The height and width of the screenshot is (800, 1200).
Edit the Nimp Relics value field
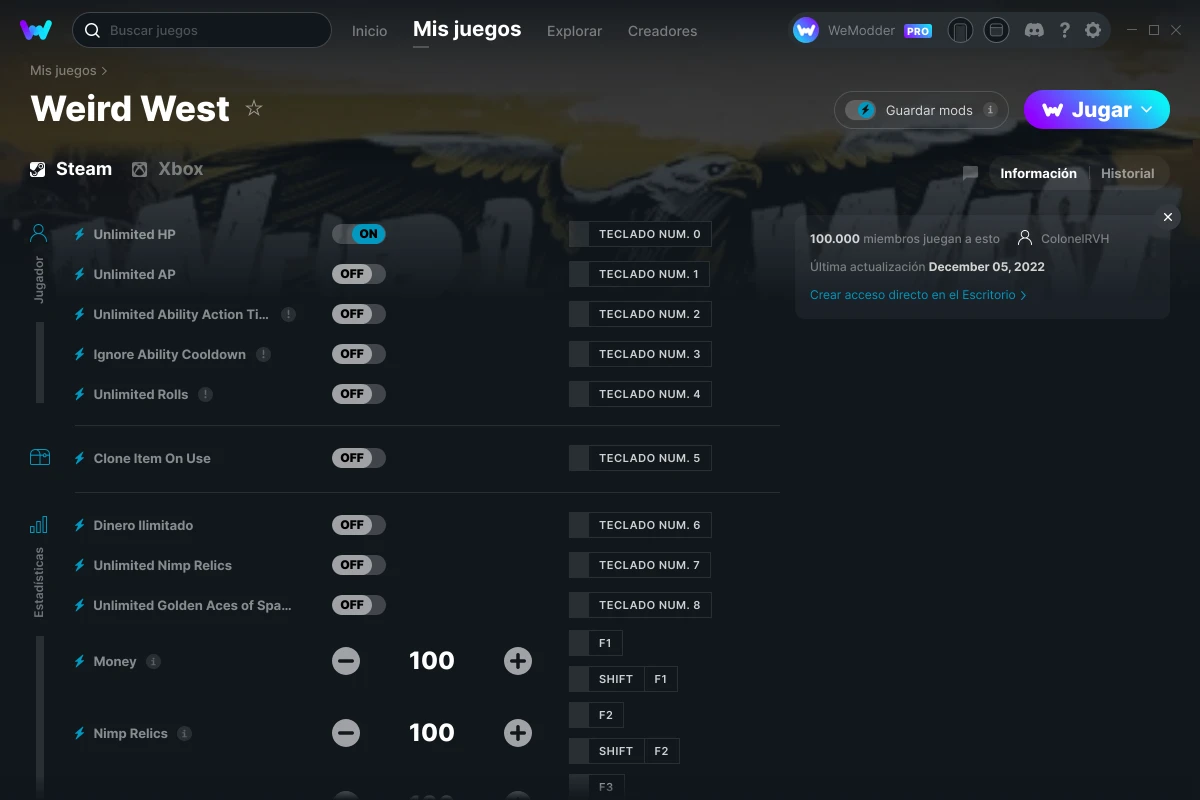tap(432, 733)
